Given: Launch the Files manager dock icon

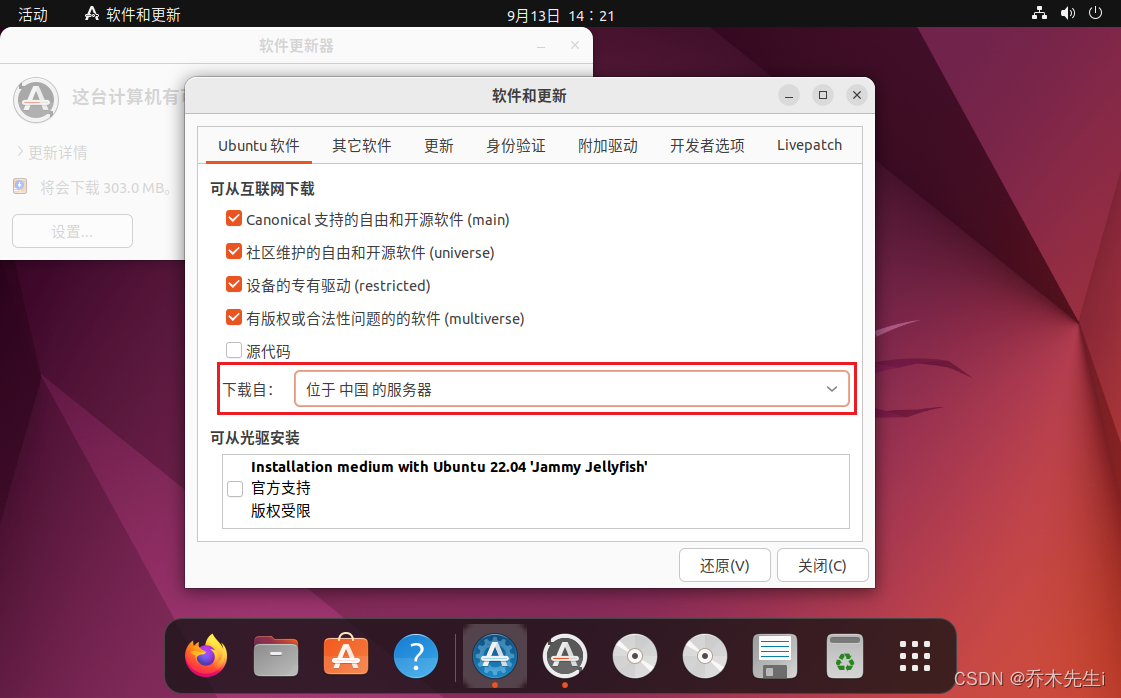Looking at the screenshot, I should click(276, 655).
